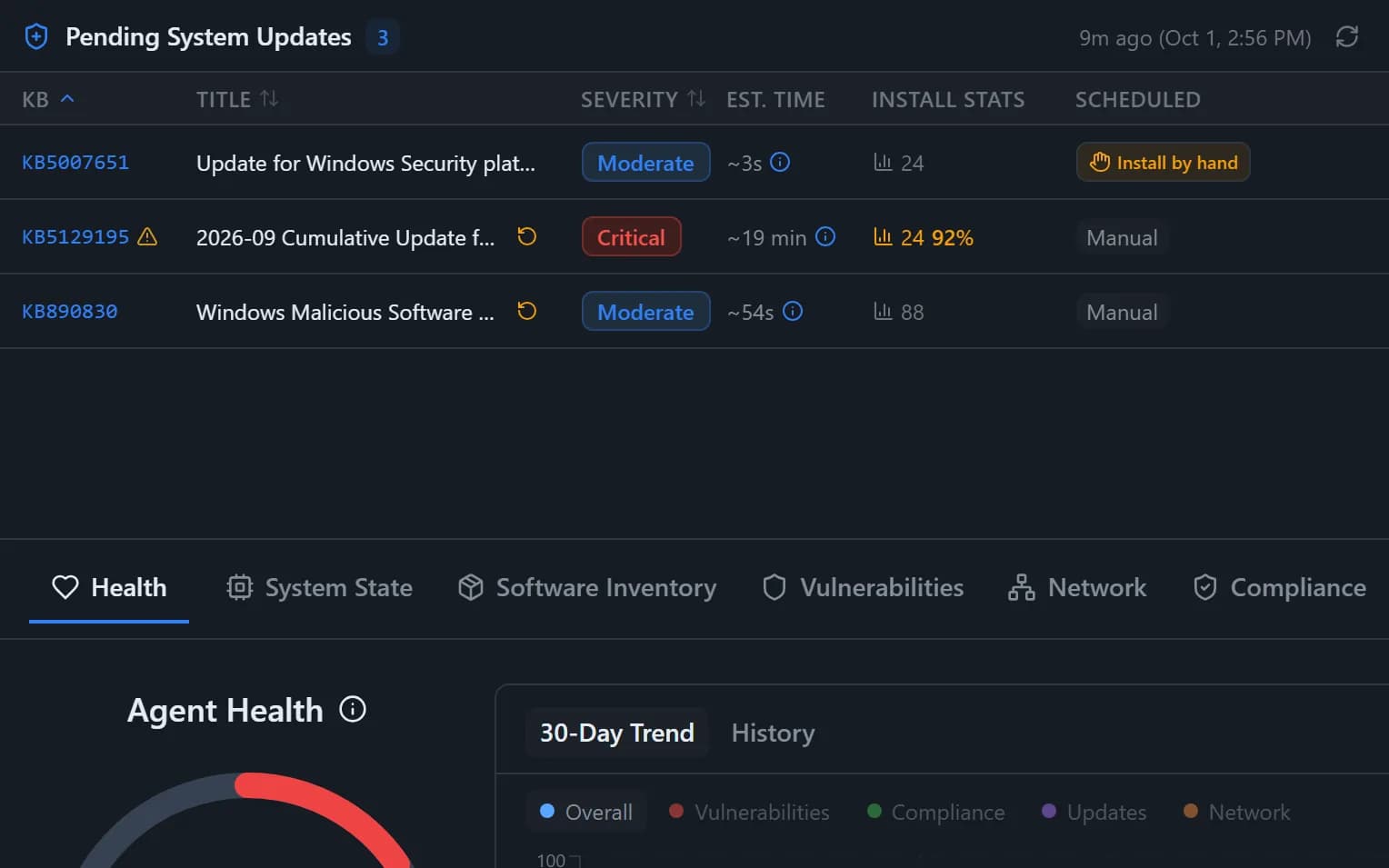The image size is (1389, 868).
Task: Refresh the pending updates list
Action: pos(1347,37)
